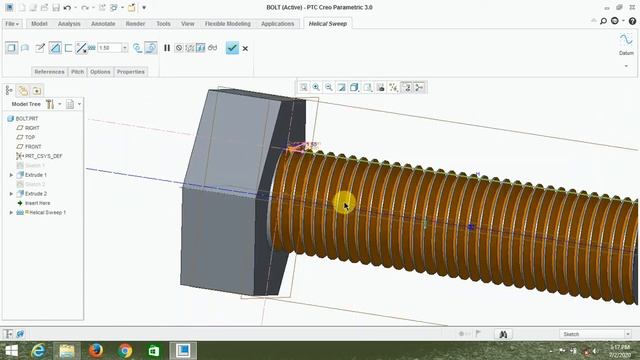Select the RIGHT datum plane in tree
The width and height of the screenshot is (640, 360).
pos(28,128)
